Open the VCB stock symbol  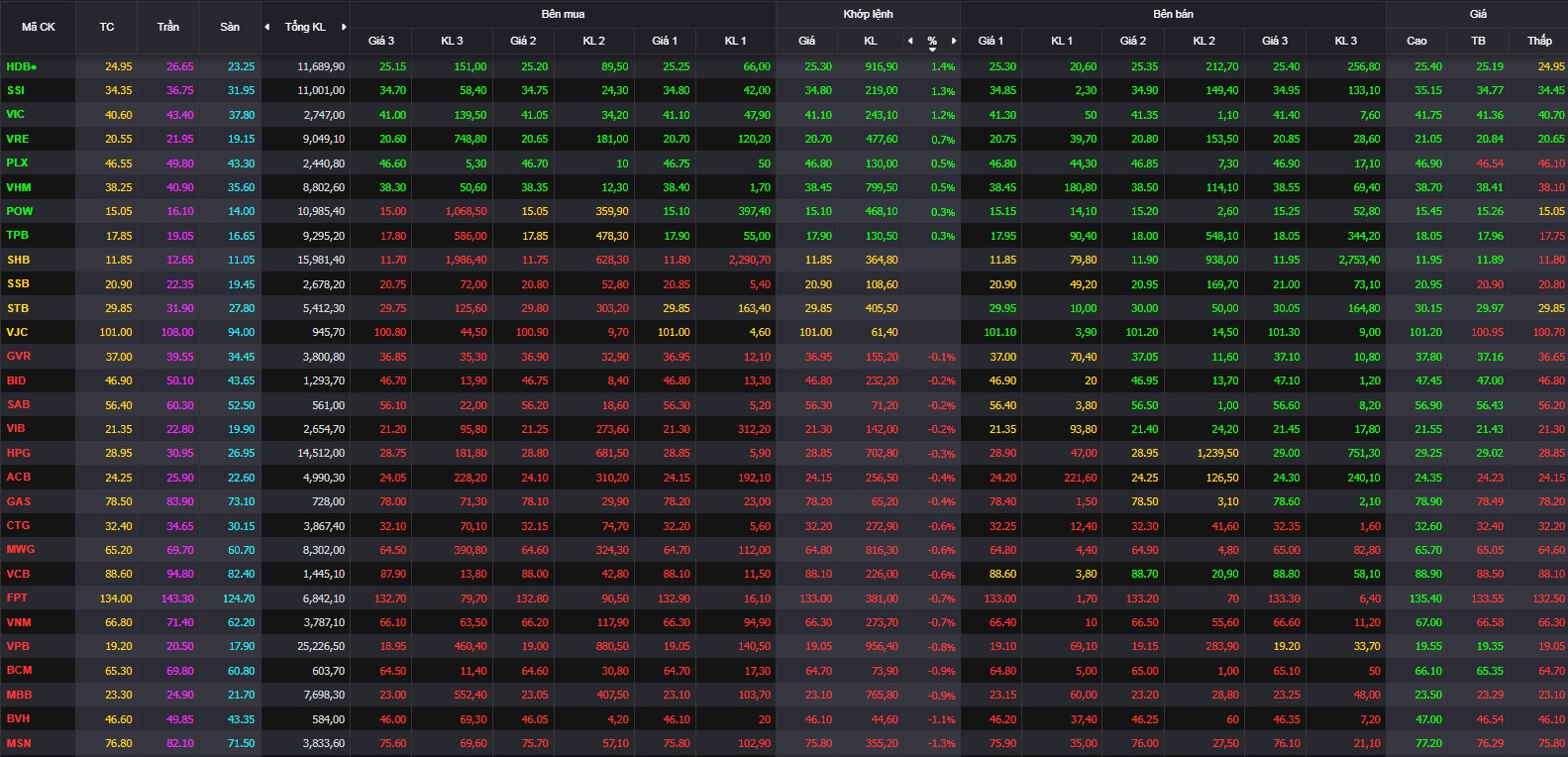pos(18,574)
